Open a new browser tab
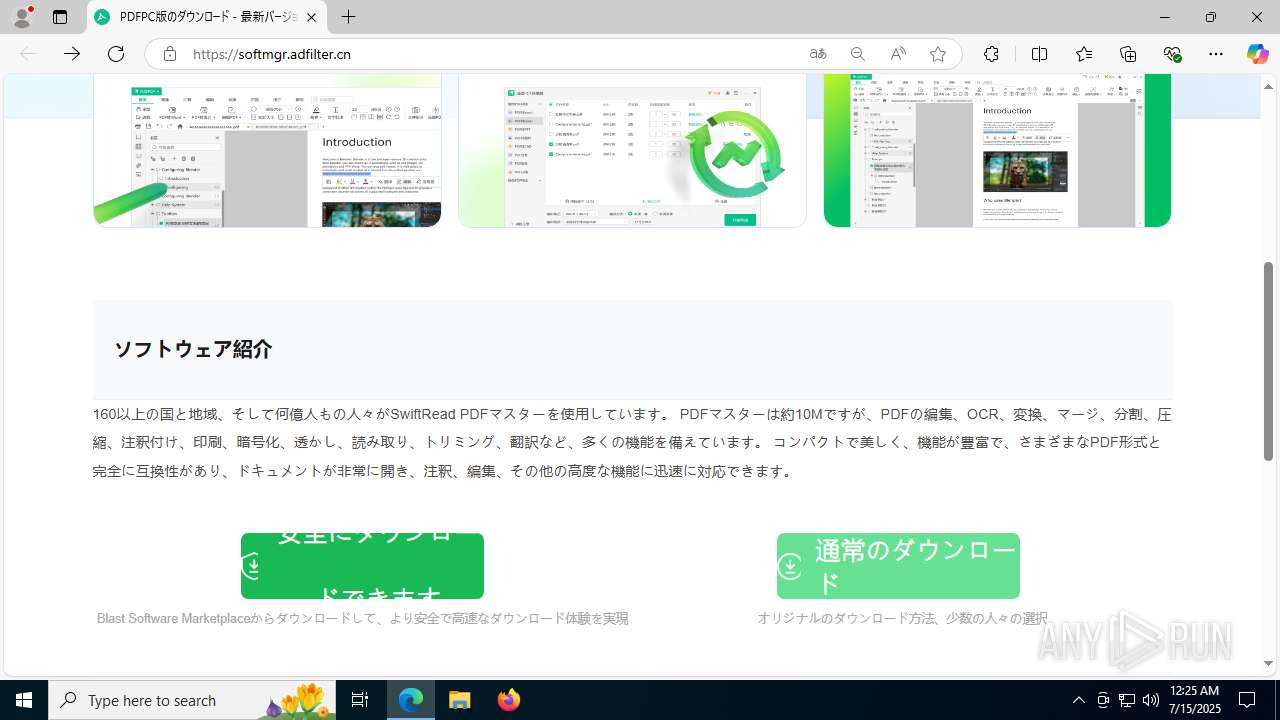 coord(348,17)
